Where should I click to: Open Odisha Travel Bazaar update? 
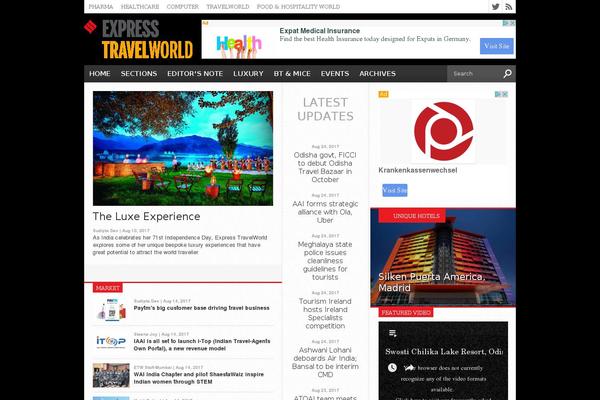tap(325, 167)
